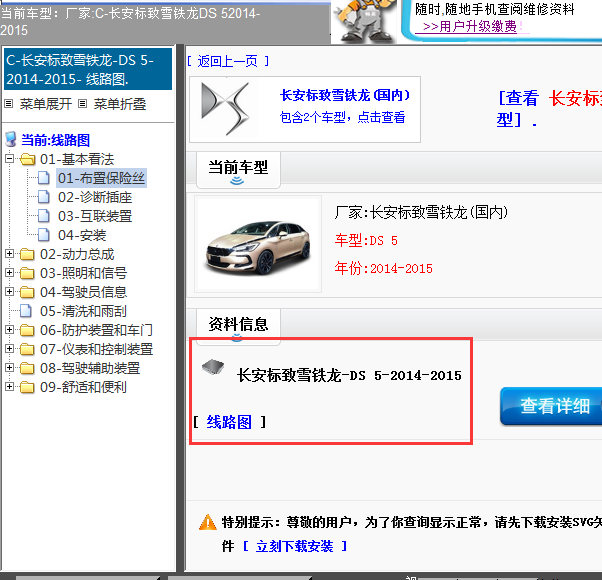
Task: Click the 车型:DS 5 text
Action: pyautogui.click(x=366, y=241)
